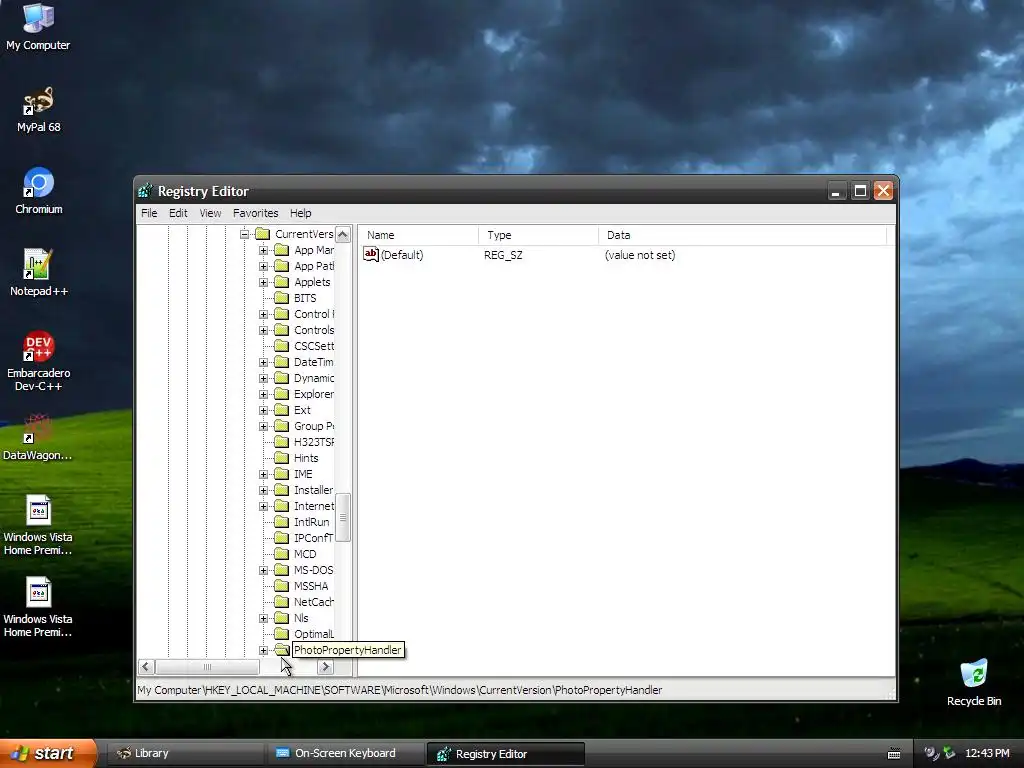This screenshot has height=768, width=1024.
Task: Select the DateTime registry key
Action: coord(313,362)
